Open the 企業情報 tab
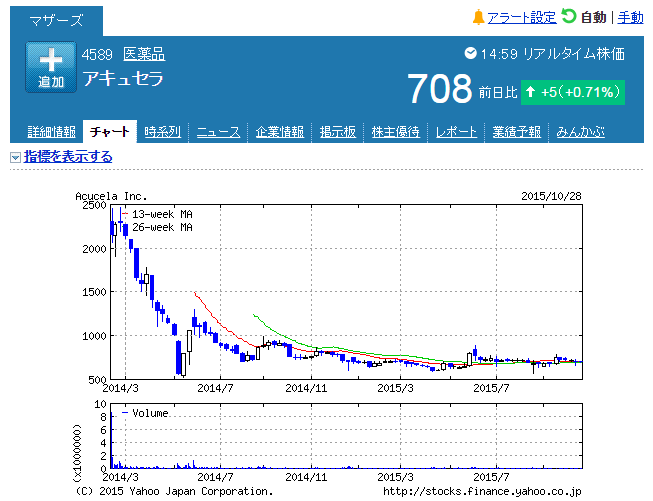This screenshot has width=653, height=501. pos(279,132)
